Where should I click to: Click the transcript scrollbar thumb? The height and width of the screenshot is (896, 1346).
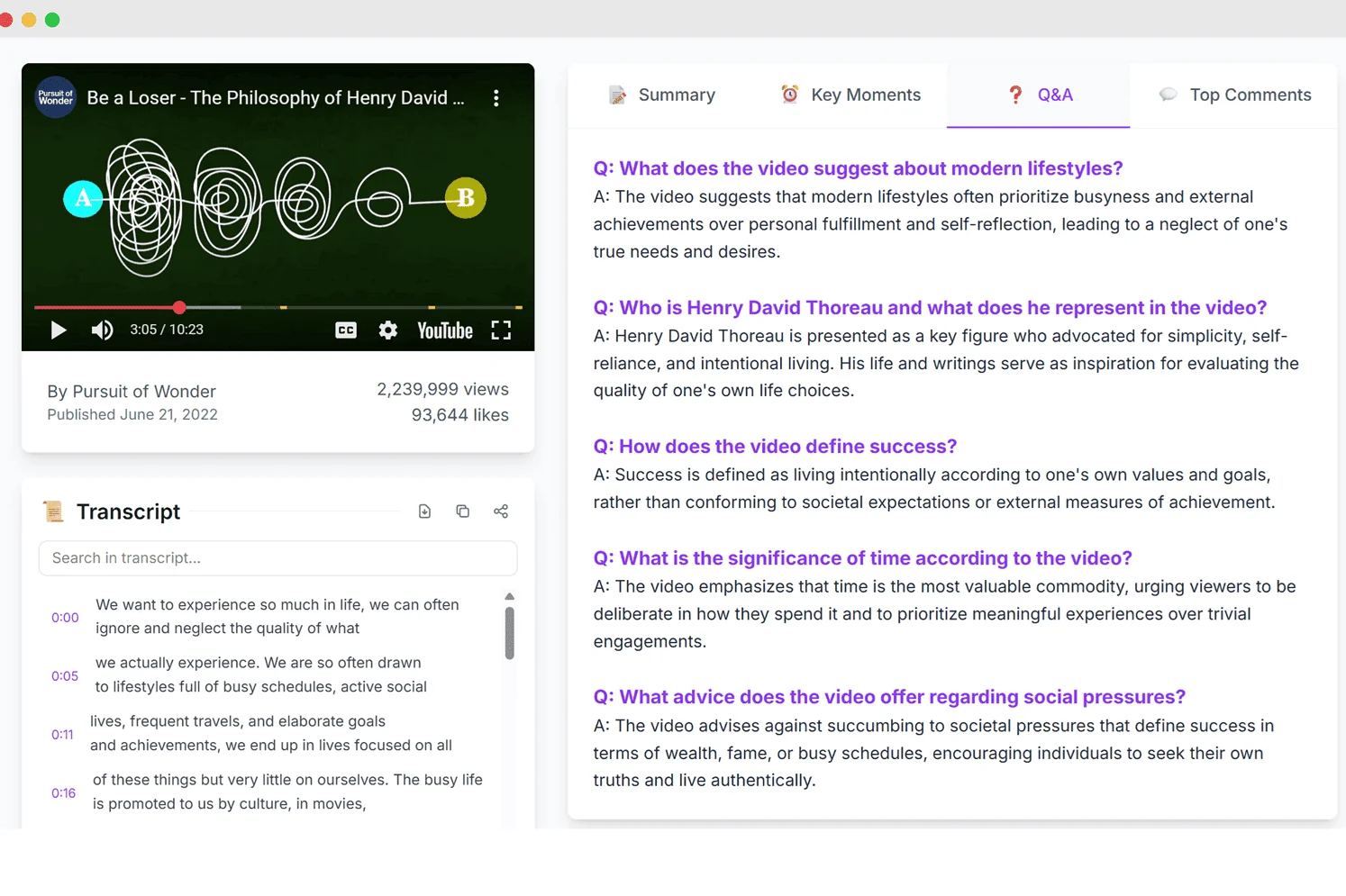click(510, 633)
